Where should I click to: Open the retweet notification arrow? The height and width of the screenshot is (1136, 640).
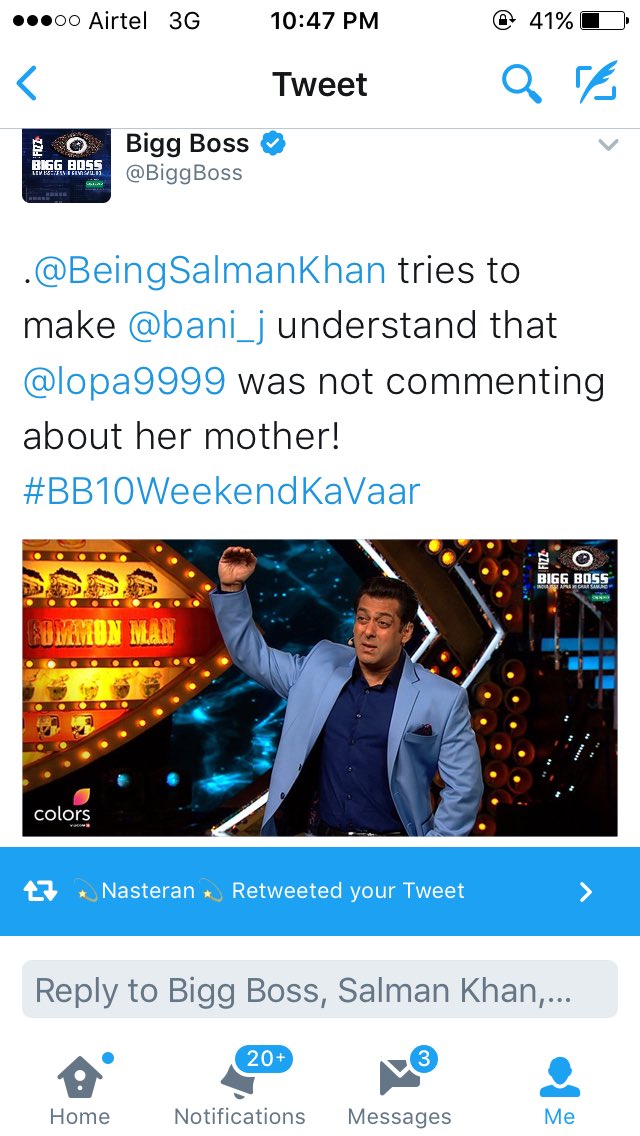click(586, 891)
